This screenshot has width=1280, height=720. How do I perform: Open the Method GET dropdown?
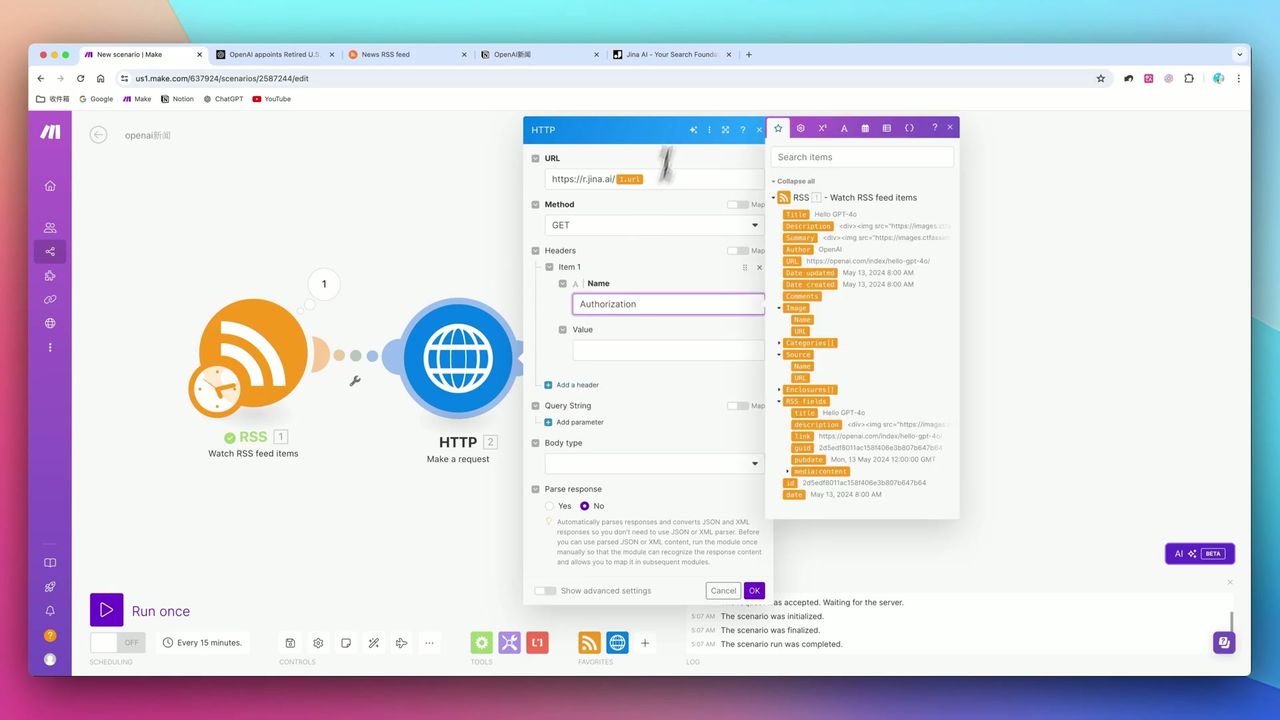[654, 226]
